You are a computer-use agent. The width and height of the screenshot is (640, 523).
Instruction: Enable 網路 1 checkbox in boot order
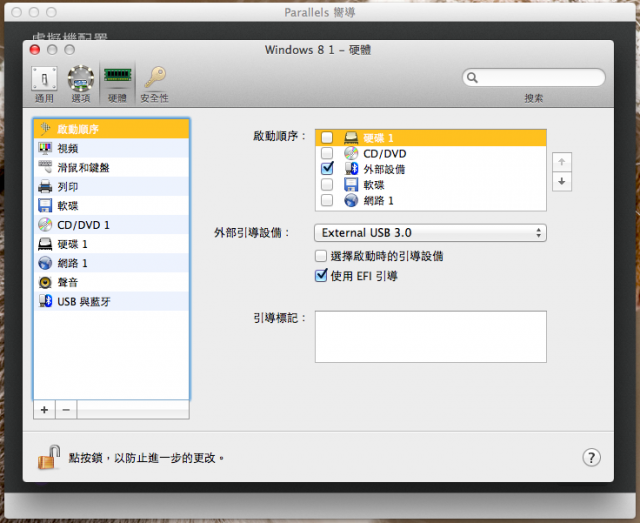tap(327, 200)
